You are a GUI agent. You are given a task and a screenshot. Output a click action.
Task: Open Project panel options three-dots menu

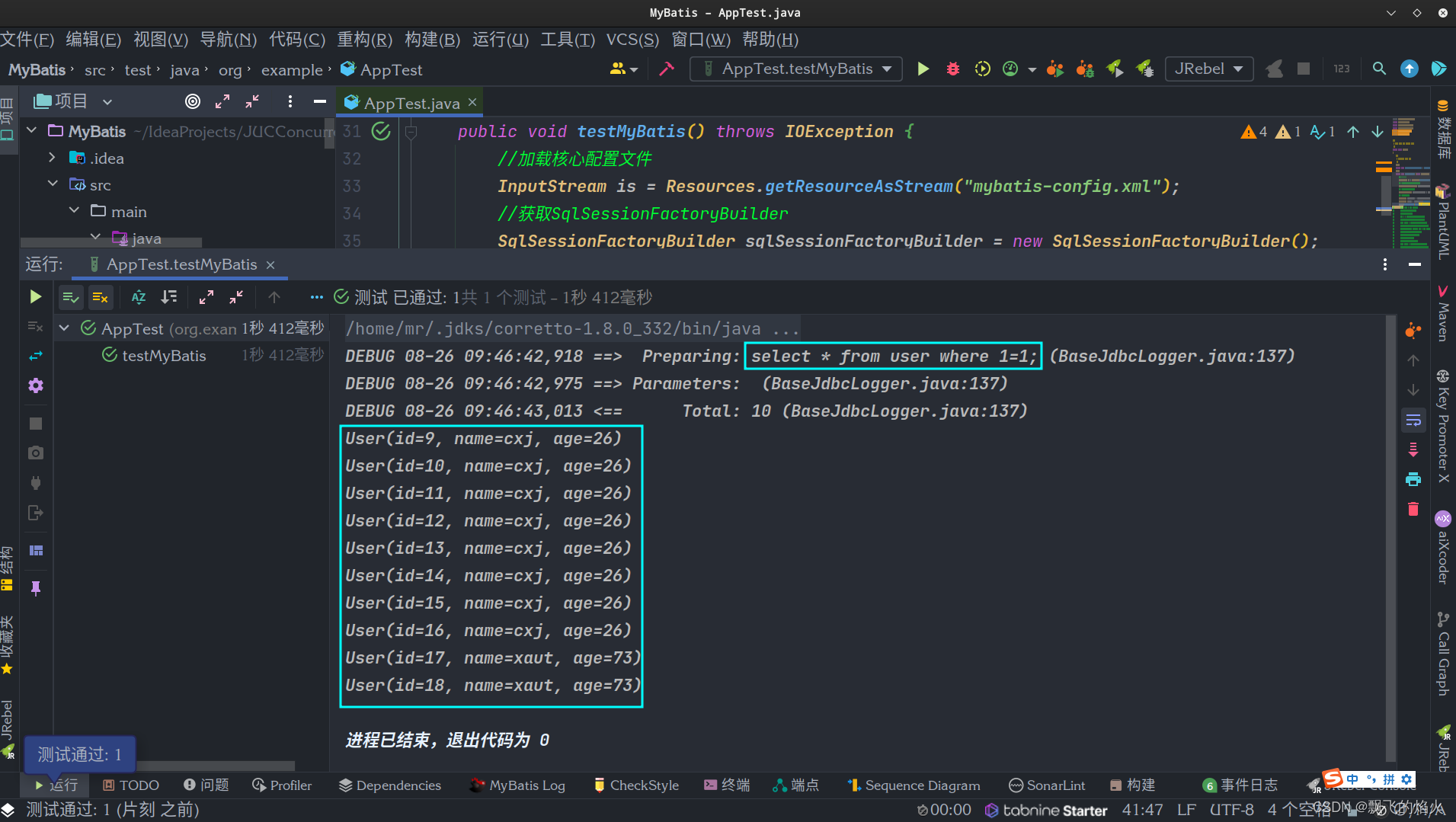coord(290,101)
